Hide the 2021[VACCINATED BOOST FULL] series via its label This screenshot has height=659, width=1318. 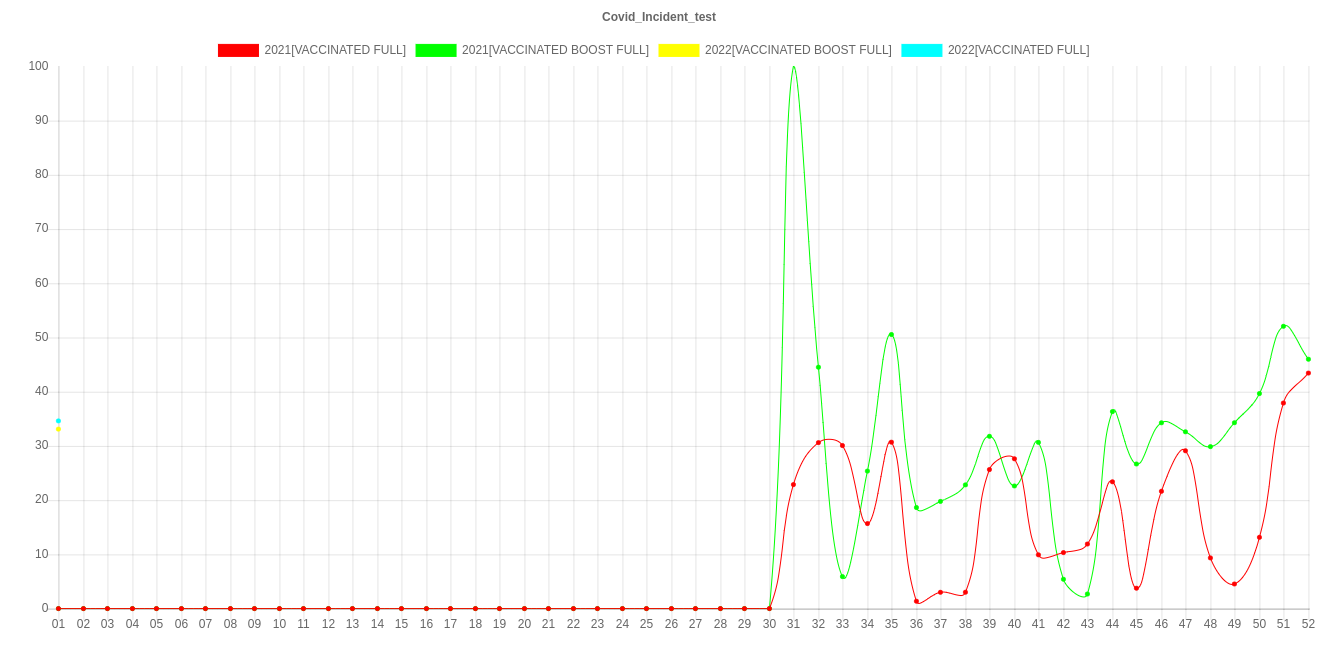click(x=555, y=50)
